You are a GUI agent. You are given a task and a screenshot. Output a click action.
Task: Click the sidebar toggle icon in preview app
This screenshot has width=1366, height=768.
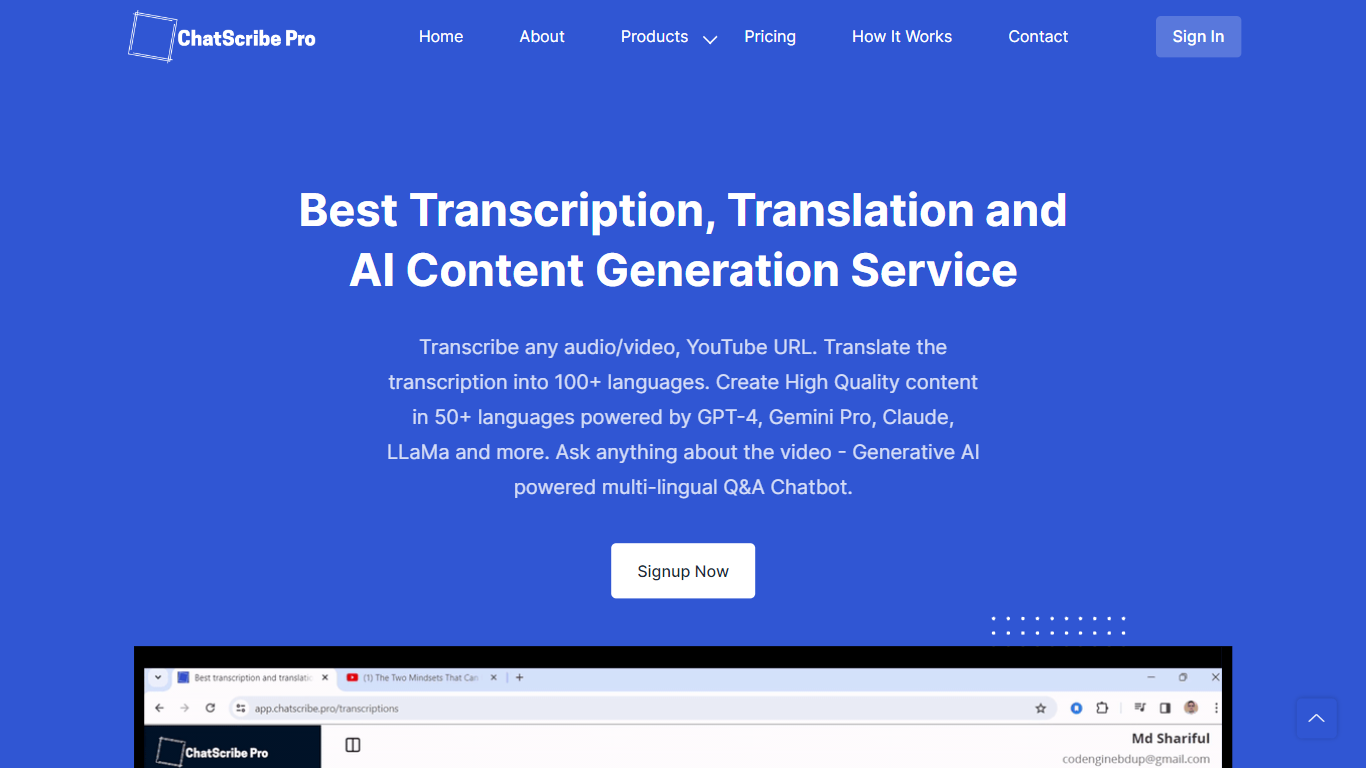click(x=352, y=745)
